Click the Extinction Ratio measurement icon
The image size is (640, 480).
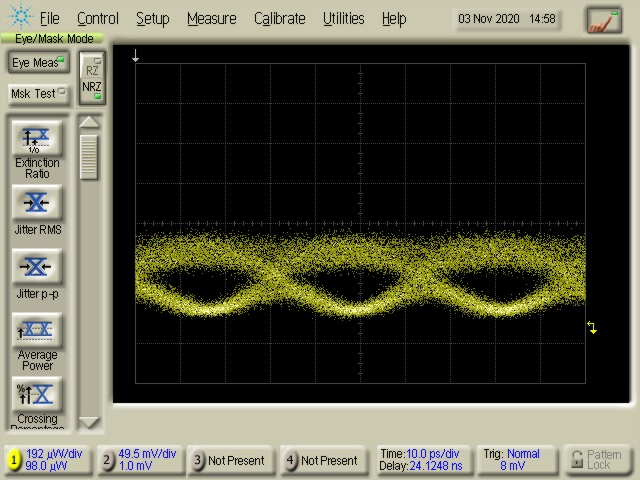click(37, 138)
